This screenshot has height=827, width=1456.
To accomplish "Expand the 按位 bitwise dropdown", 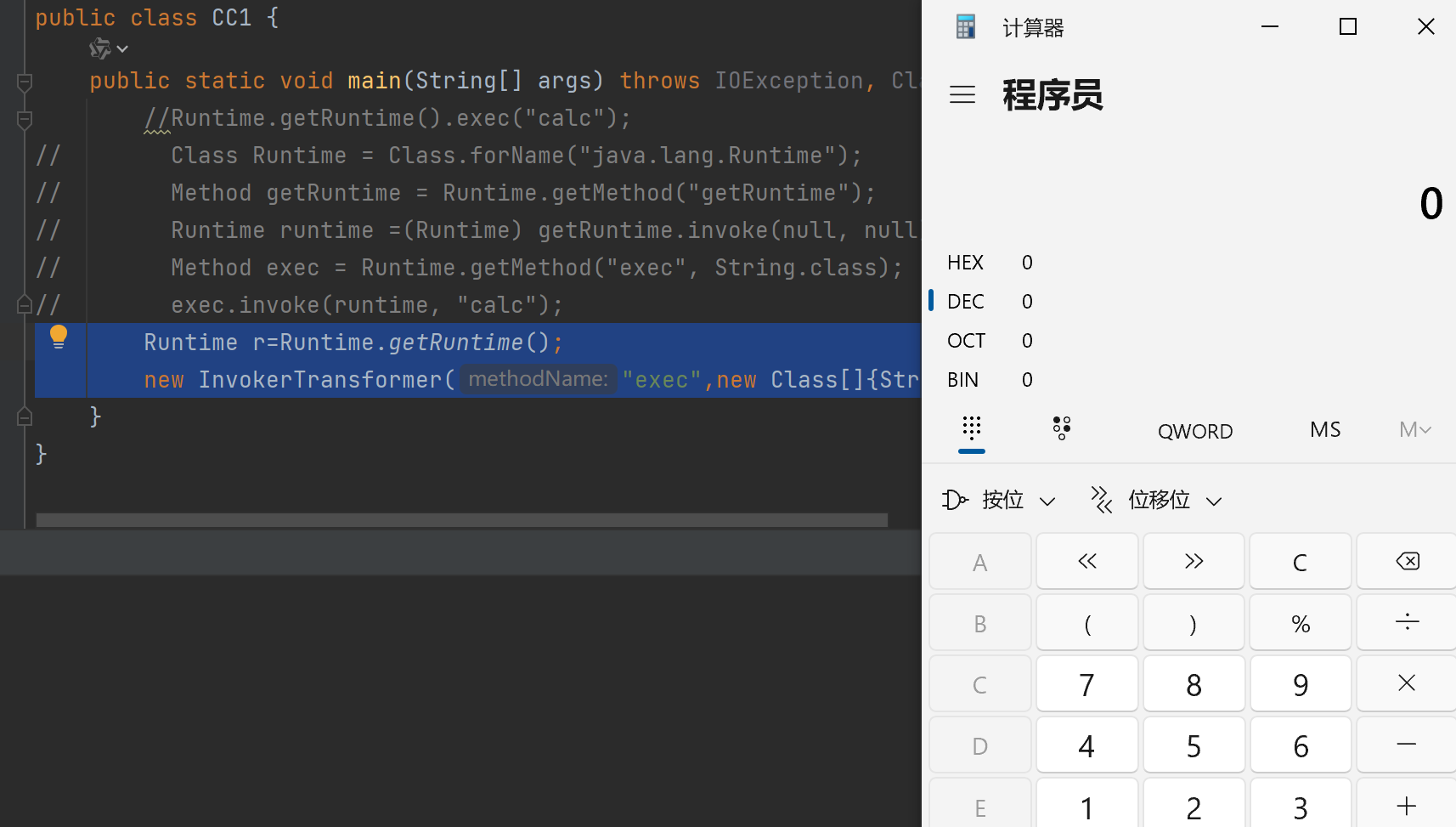I will click(999, 500).
